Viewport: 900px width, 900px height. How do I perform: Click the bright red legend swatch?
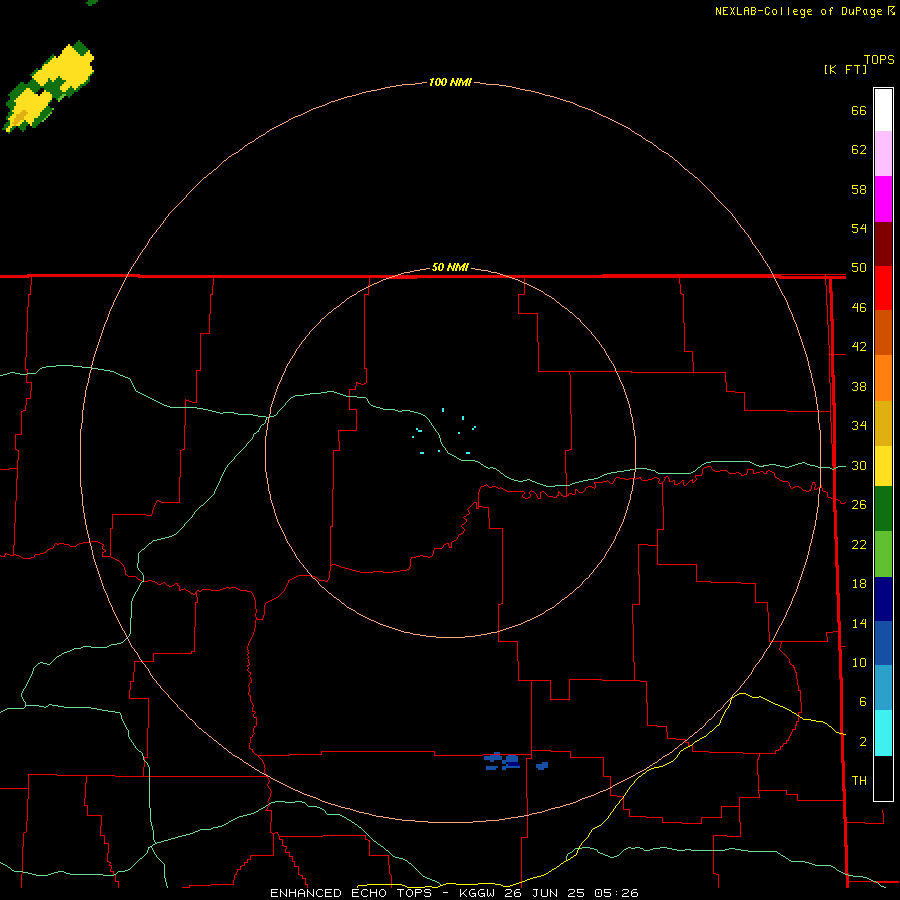click(x=883, y=288)
